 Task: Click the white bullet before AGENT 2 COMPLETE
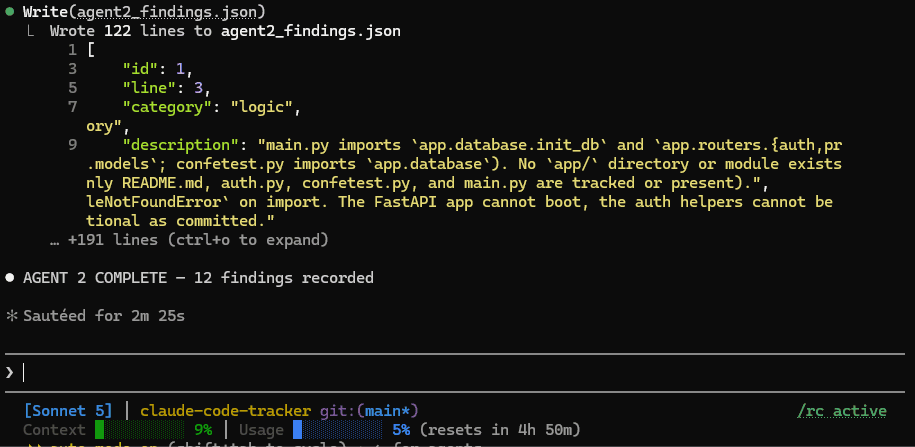click(x=9, y=278)
